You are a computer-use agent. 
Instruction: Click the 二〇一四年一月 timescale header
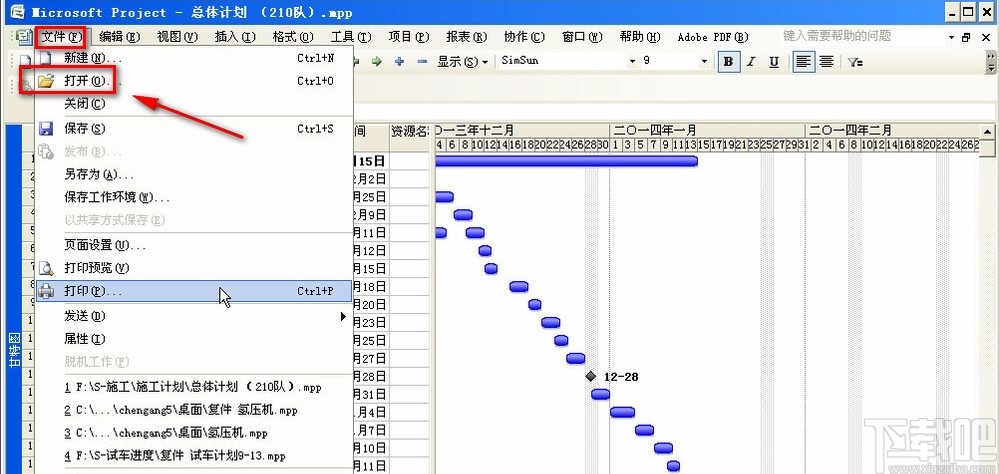(x=707, y=130)
